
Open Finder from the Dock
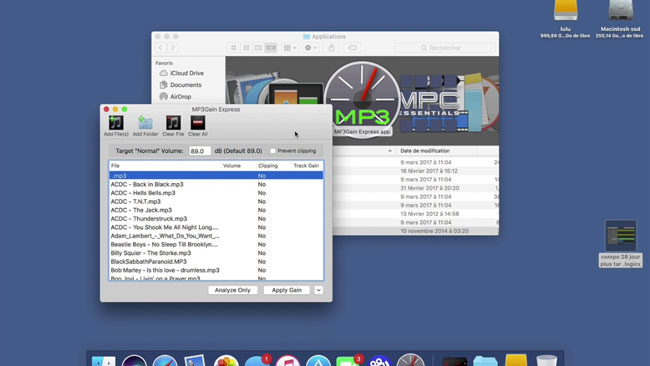[104, 361]
